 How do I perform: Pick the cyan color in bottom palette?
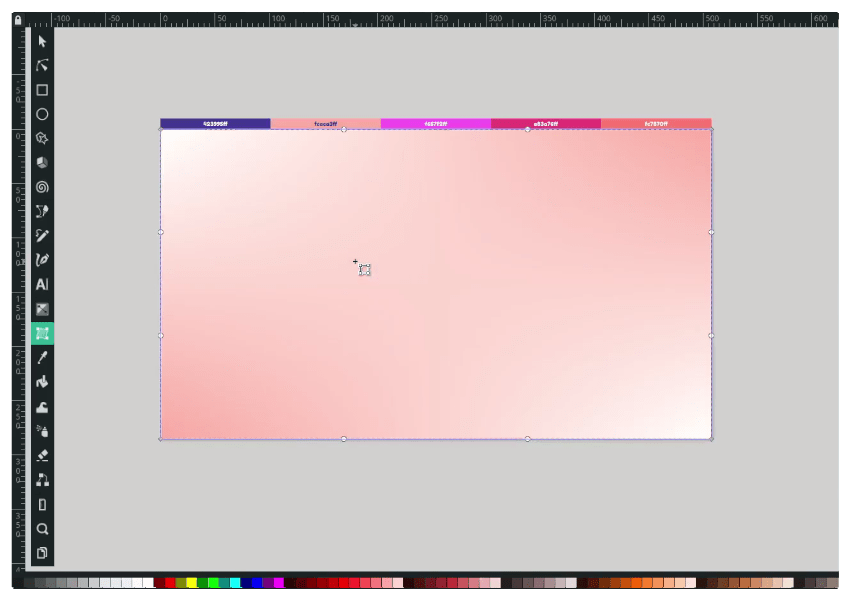click(235, 582)
